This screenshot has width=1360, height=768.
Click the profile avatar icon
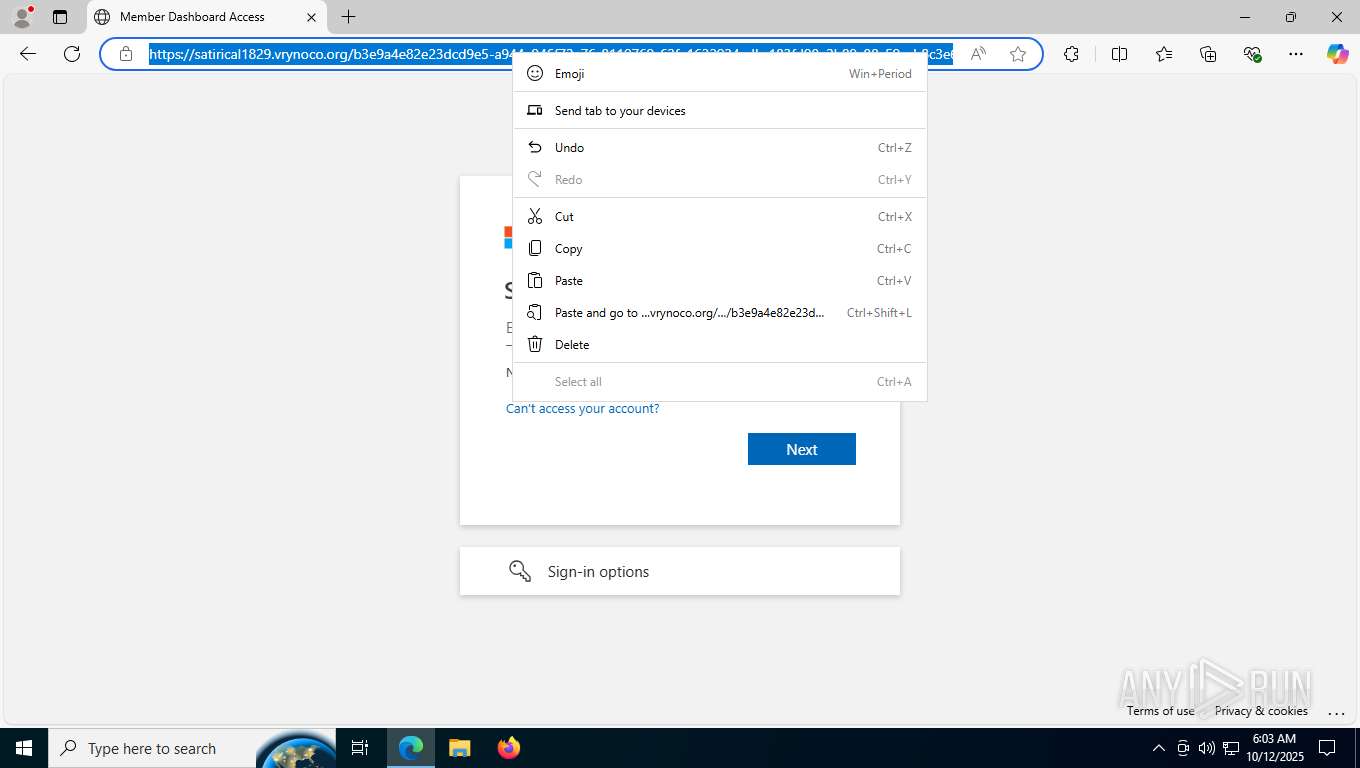tap(21, 17)
